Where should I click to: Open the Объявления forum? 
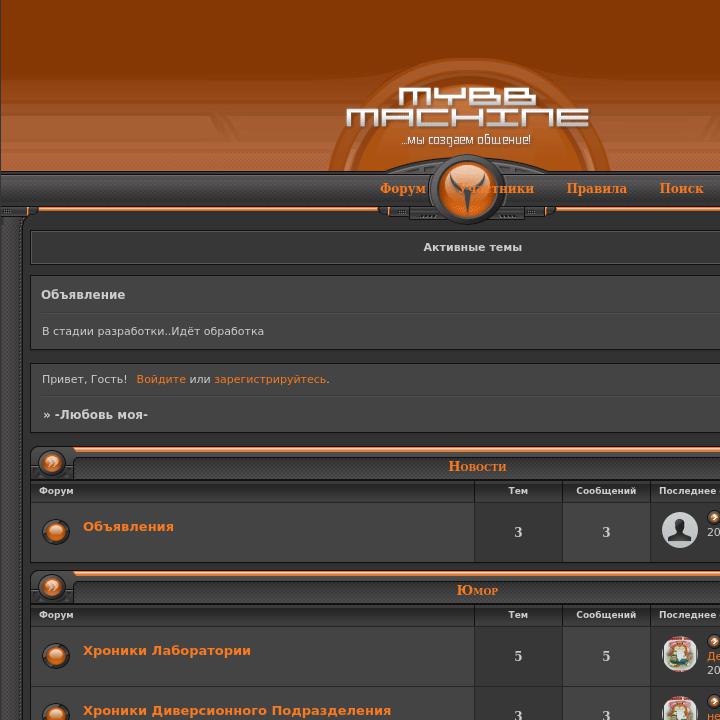click(x=129, y=527)
